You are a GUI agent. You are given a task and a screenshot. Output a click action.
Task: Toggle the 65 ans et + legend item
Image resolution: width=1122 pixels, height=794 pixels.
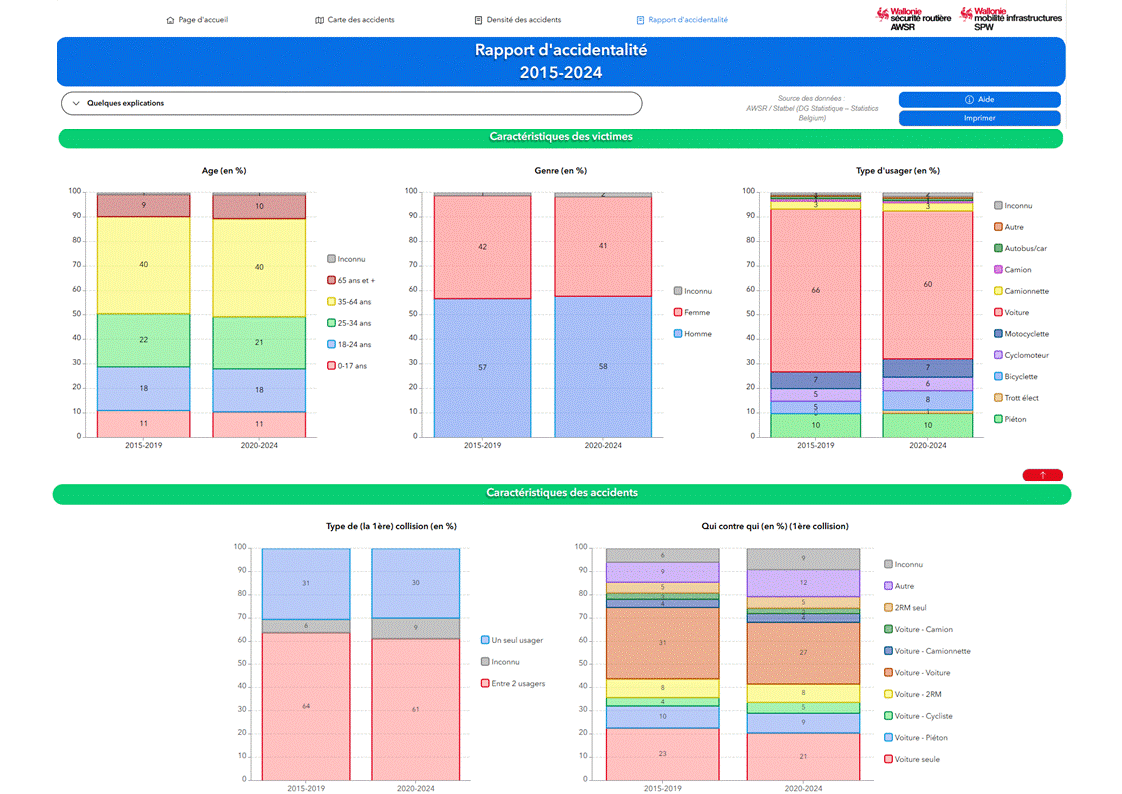point(351,280)
